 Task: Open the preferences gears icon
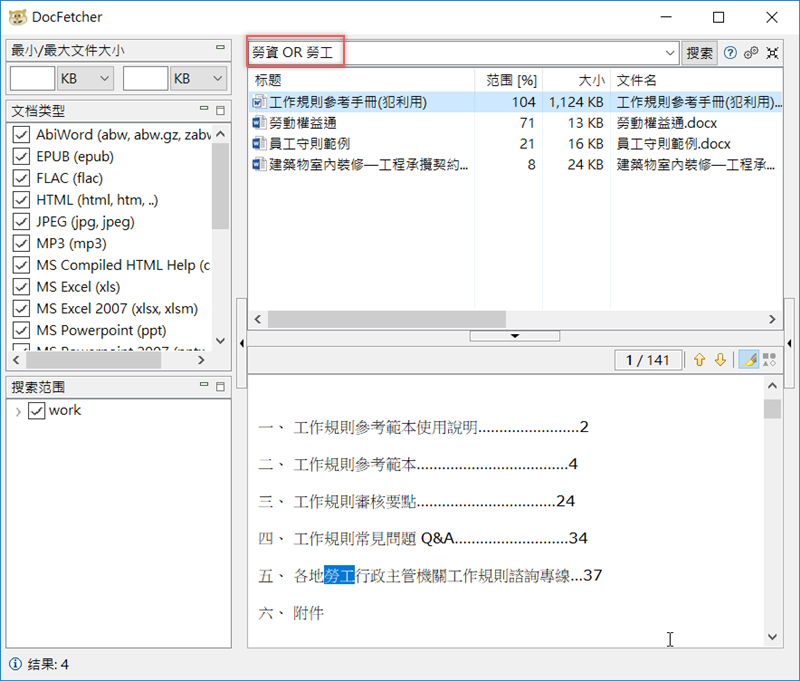[x=751, y=53]
